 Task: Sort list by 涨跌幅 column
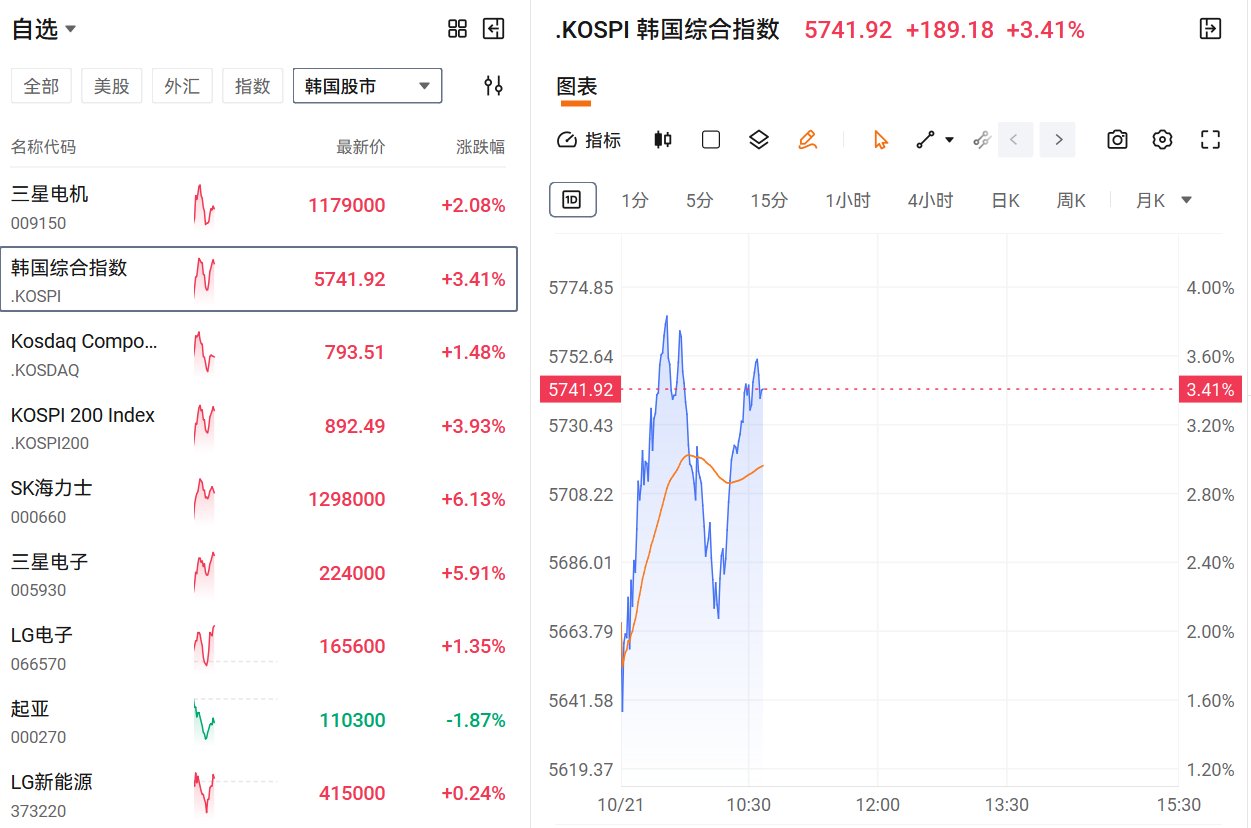coord(481,147)
